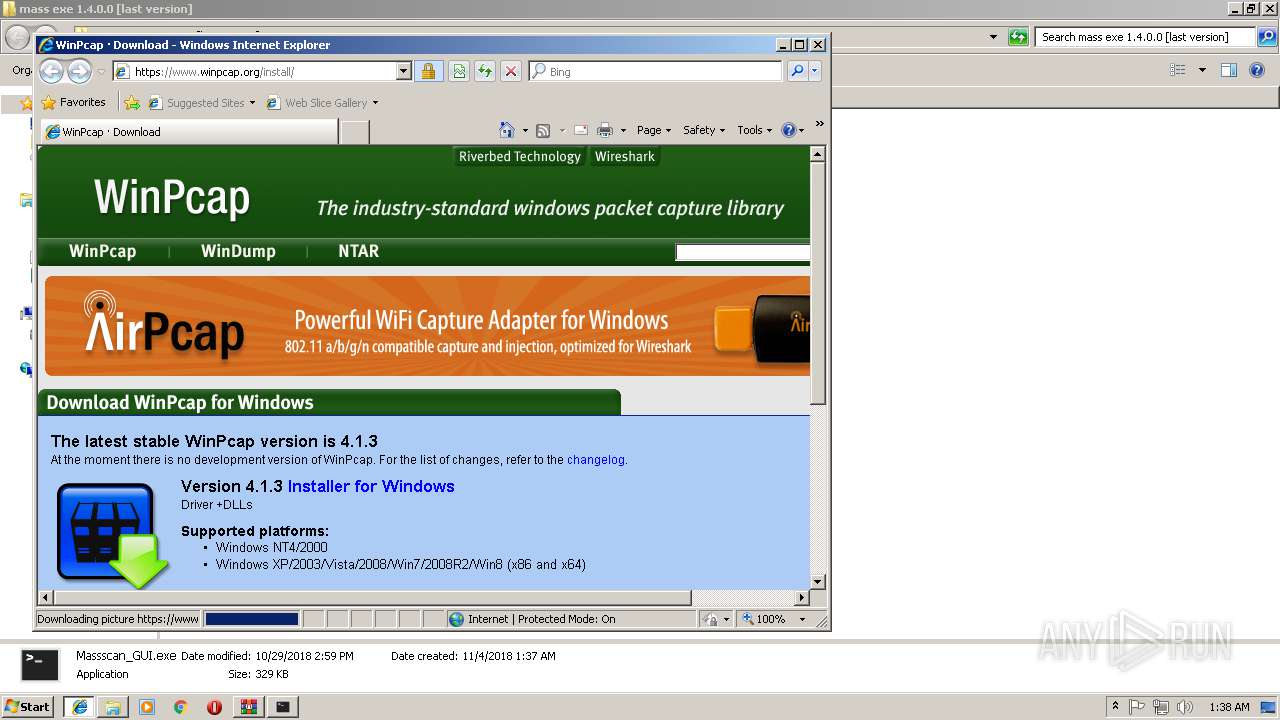
Task: Expand the Explorer address history dropdown
Action: tap(993, 37)
